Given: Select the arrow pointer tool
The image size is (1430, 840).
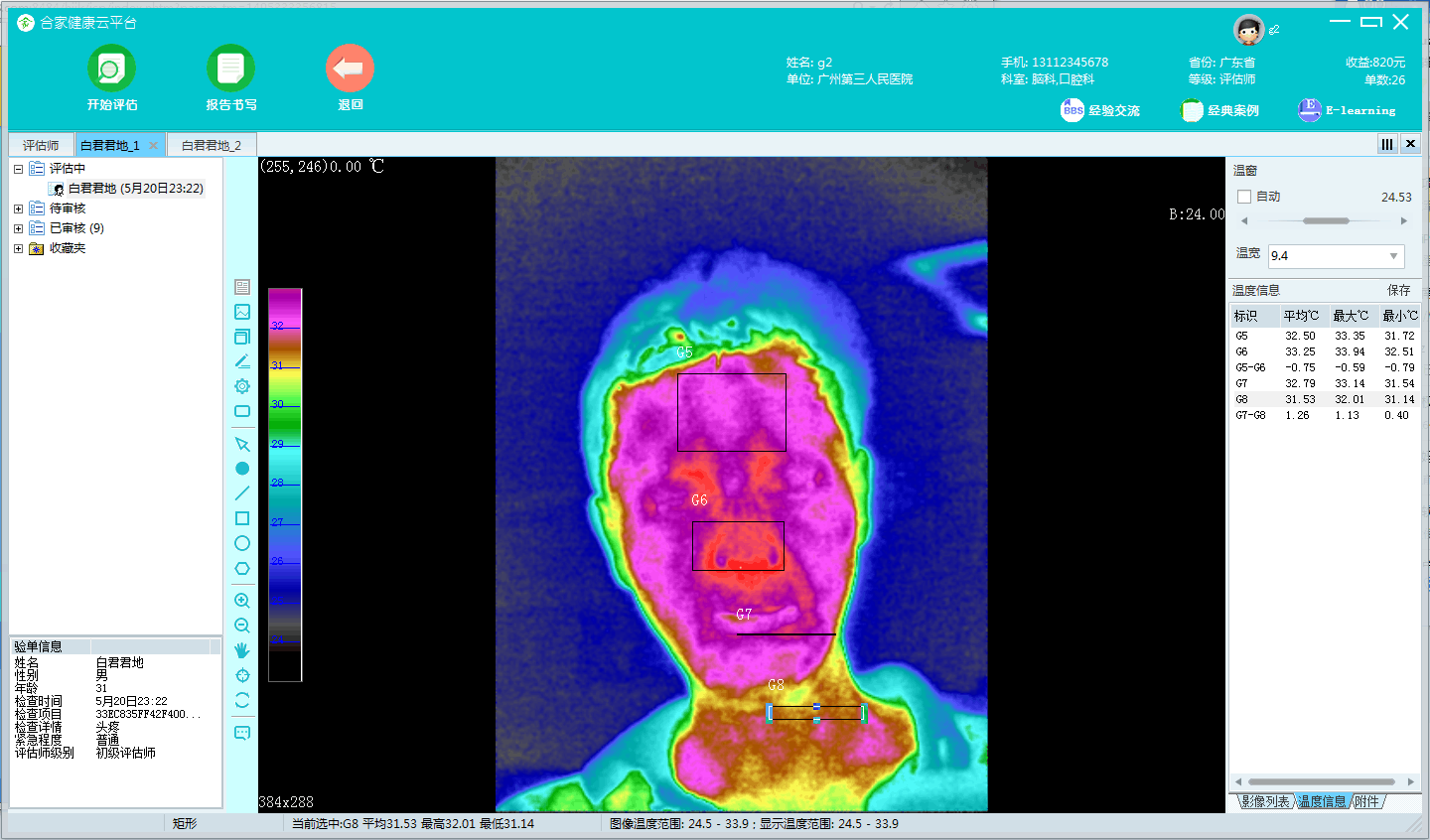Looking at the screenshot, I should [x=242, y=444].
